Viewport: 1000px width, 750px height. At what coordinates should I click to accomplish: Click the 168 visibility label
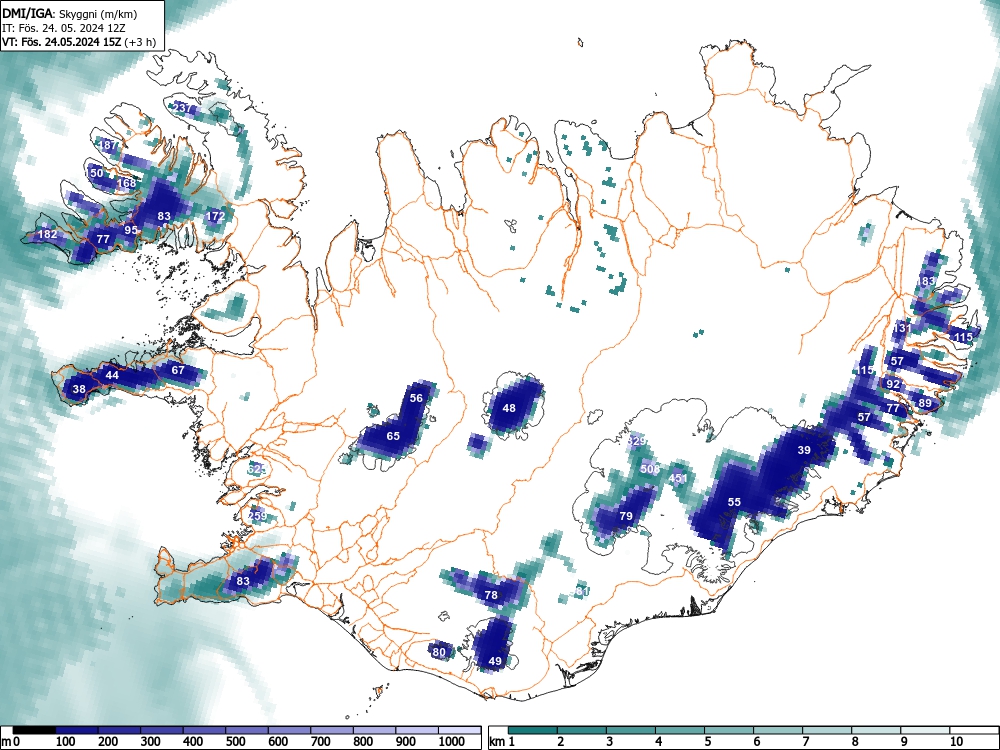click(x=127, y=183)
